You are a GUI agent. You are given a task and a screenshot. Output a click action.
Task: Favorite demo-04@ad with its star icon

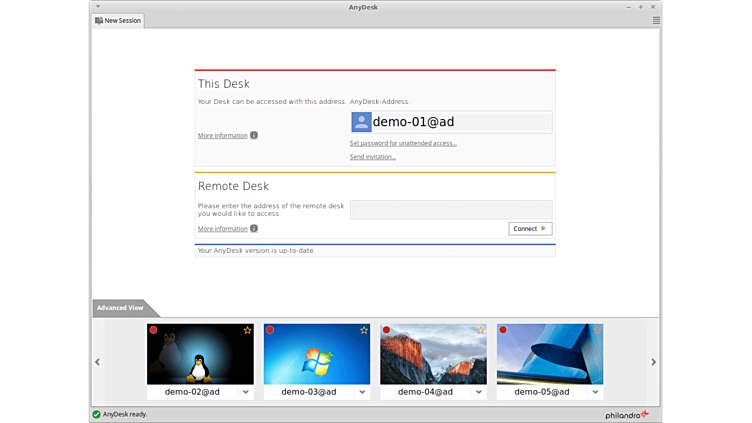tap(481, 330)
